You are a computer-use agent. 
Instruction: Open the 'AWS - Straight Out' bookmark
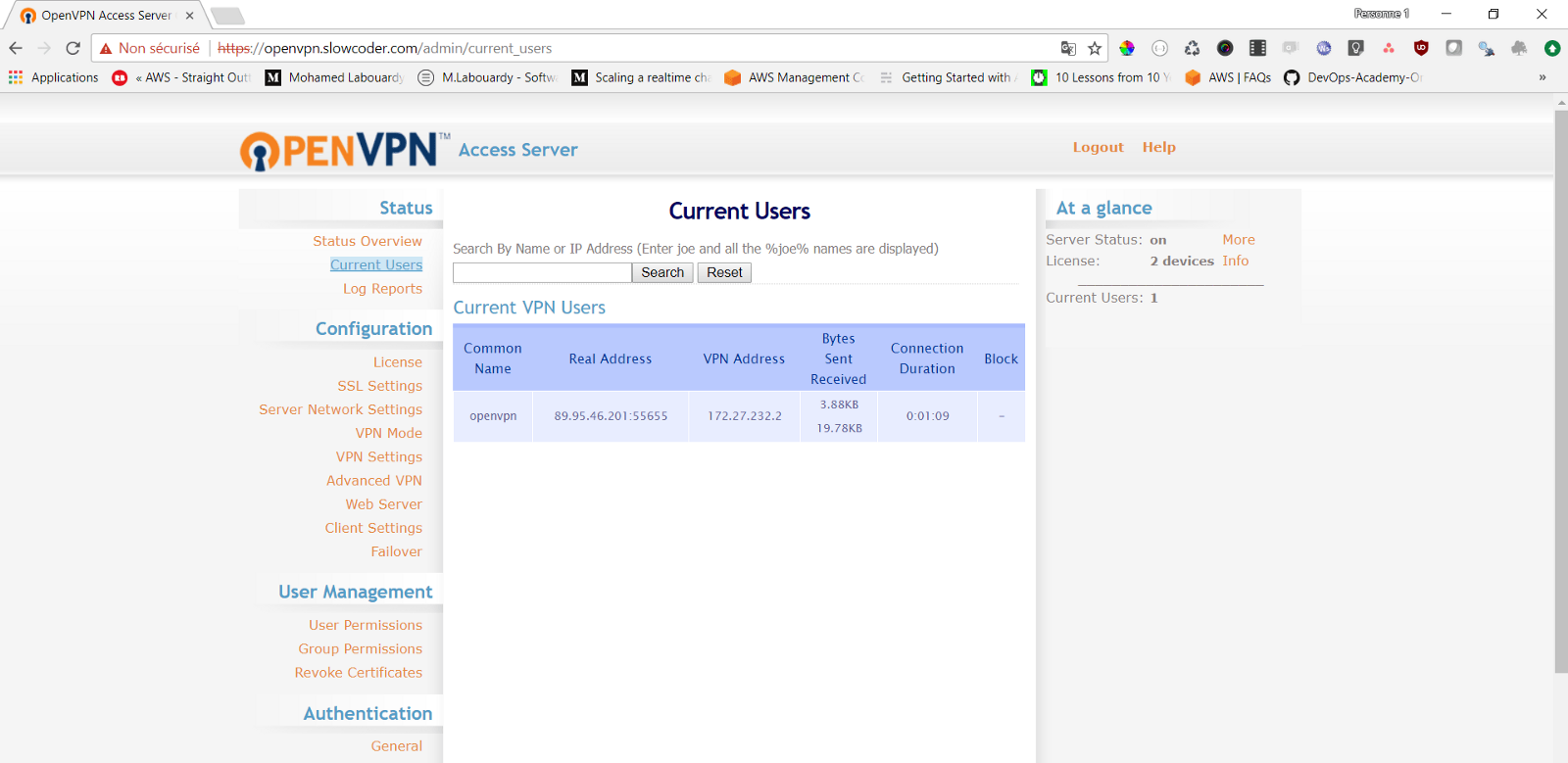(181, 77)
